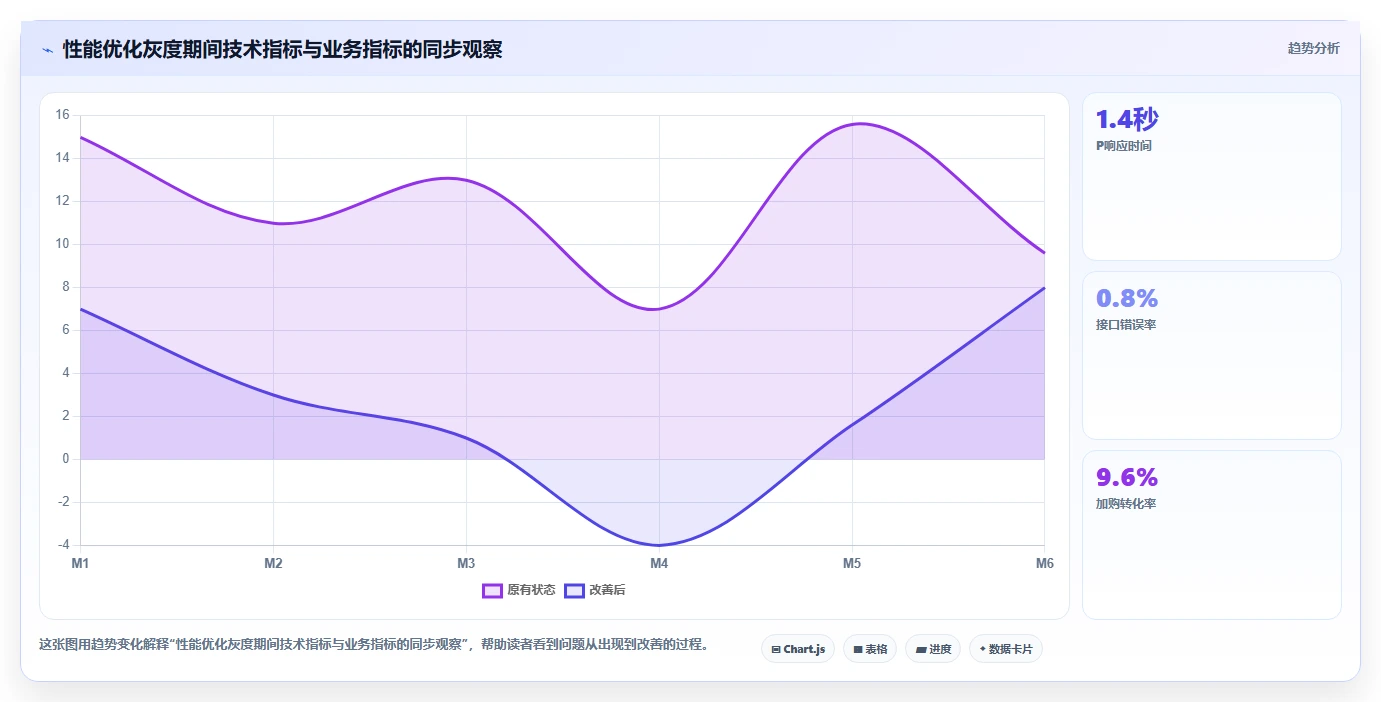Click the M6 x-axis label
Viewport: 1381px width, 702px height.
pos(1045,563)
